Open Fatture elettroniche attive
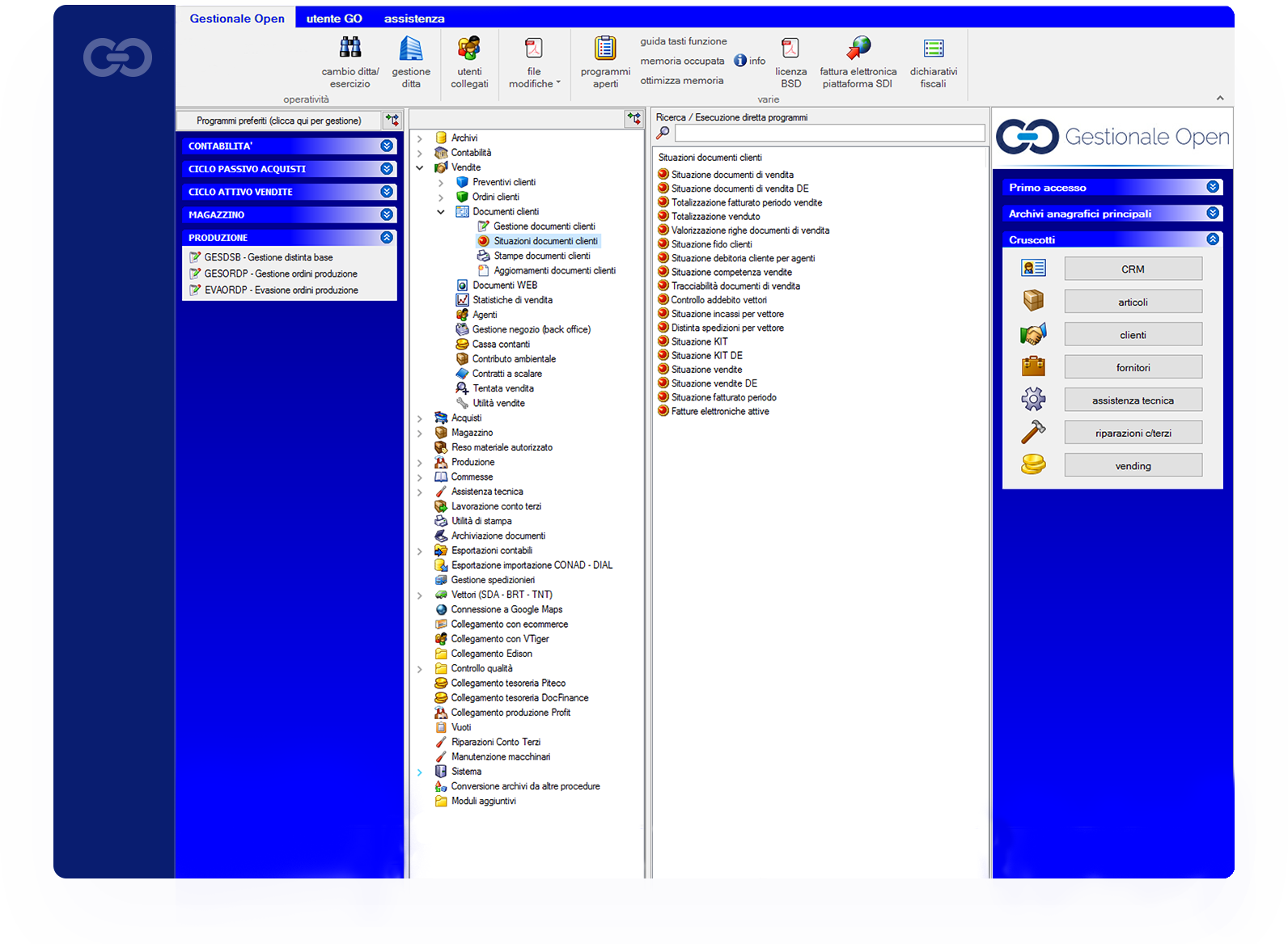 click(720, 411)
